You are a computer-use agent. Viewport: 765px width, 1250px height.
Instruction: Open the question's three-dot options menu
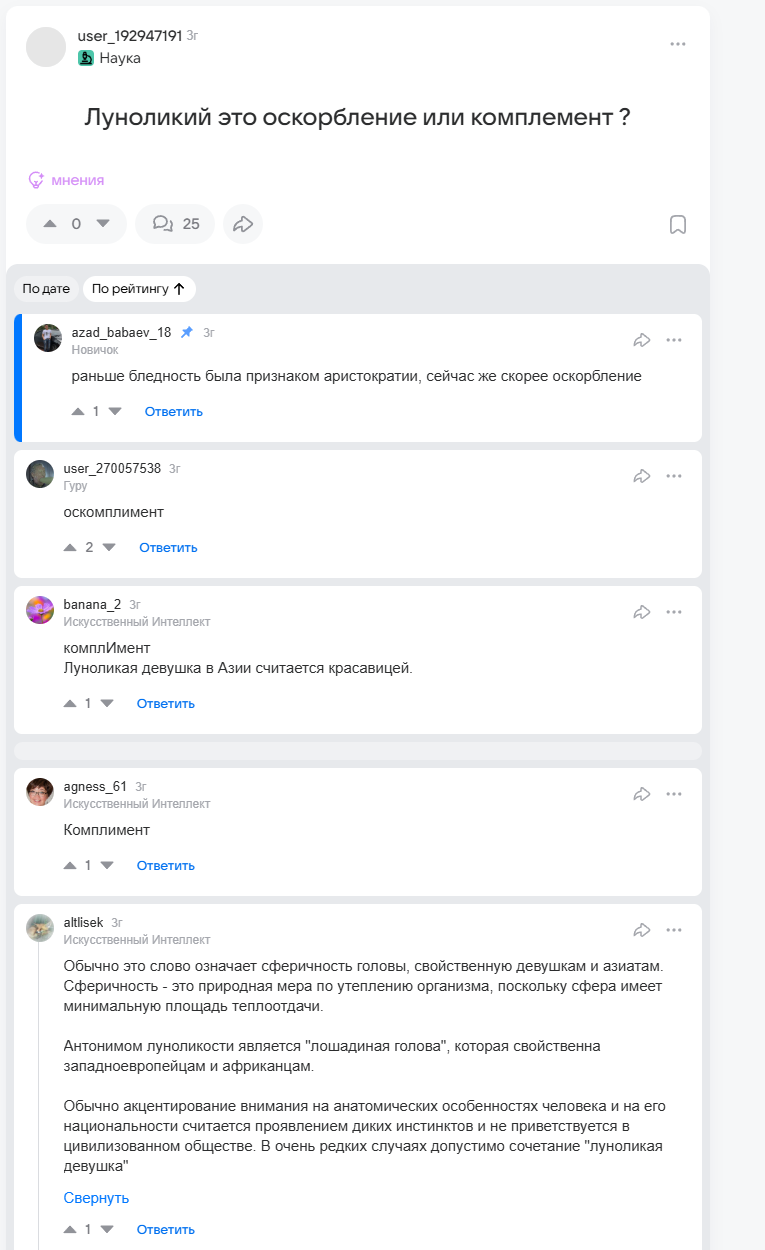coord(678,44)
